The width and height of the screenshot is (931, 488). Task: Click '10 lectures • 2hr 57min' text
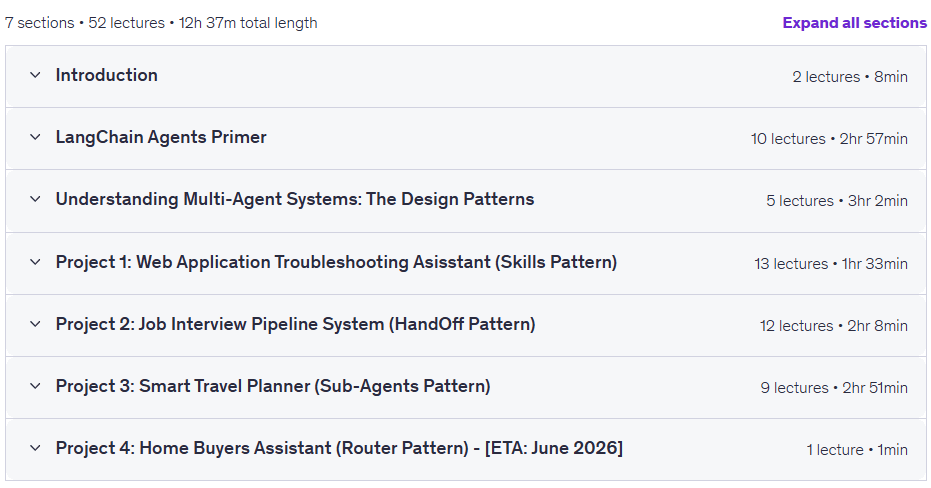click(x=829, y=138)
